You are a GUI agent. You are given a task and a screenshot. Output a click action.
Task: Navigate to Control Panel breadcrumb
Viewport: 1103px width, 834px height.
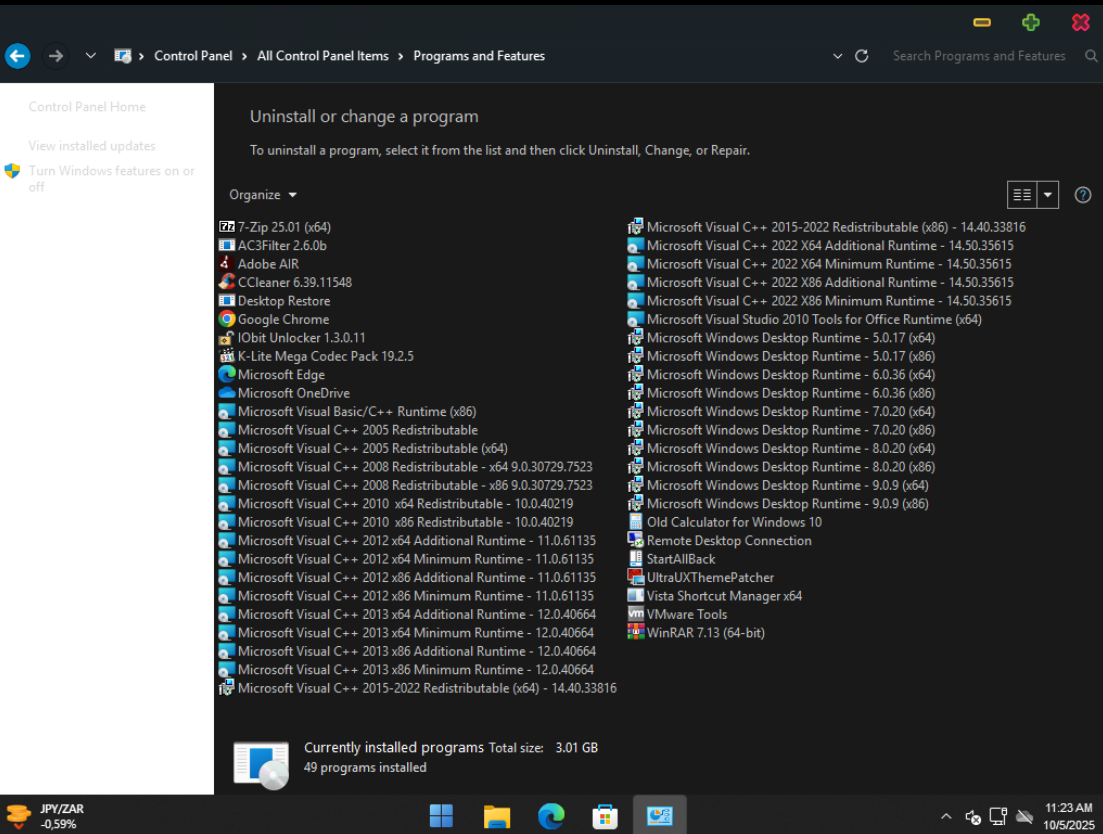193,56
